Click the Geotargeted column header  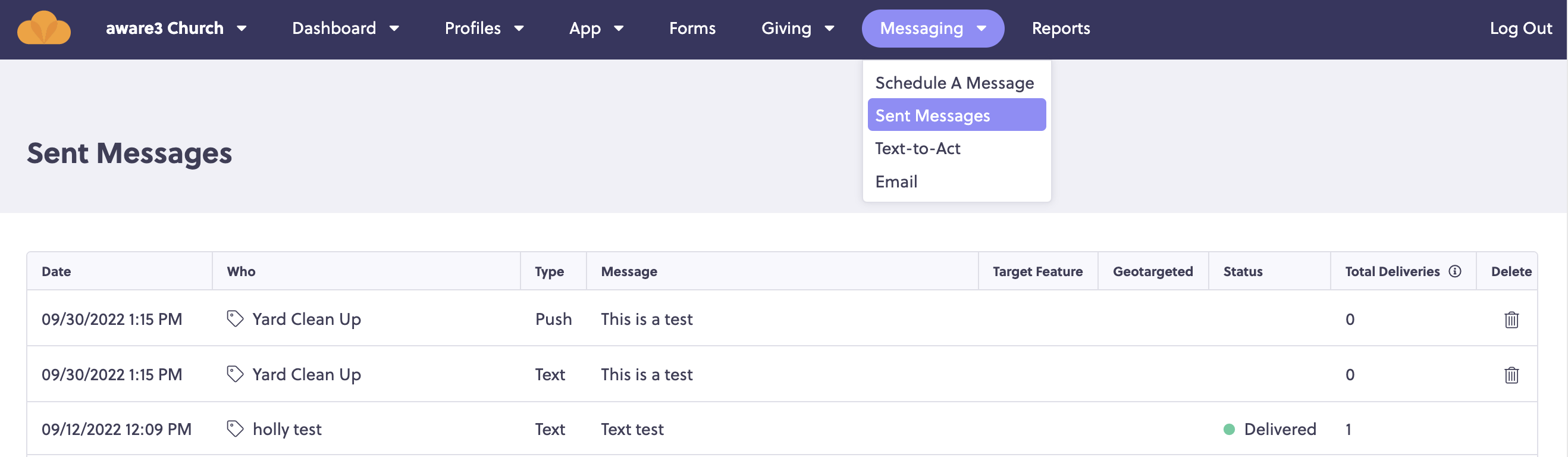(x=1152, y=271)
